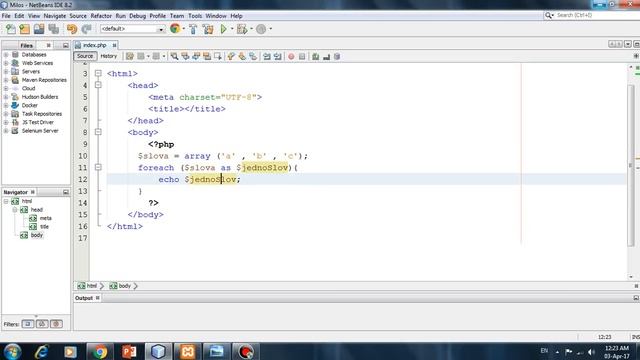Click the Build Project hammer icon
Image resolution: width=640 pixels, height=360 pixels.
(x=193, y=29)
